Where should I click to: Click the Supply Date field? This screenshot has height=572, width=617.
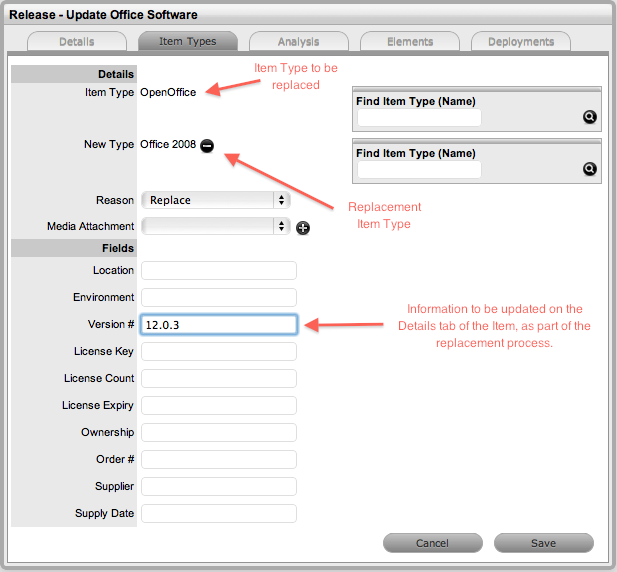[x=219, y=513]
